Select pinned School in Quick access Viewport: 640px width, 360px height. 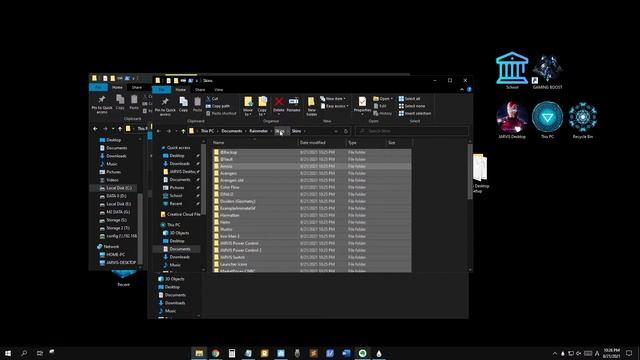click(x=176, y=196)
